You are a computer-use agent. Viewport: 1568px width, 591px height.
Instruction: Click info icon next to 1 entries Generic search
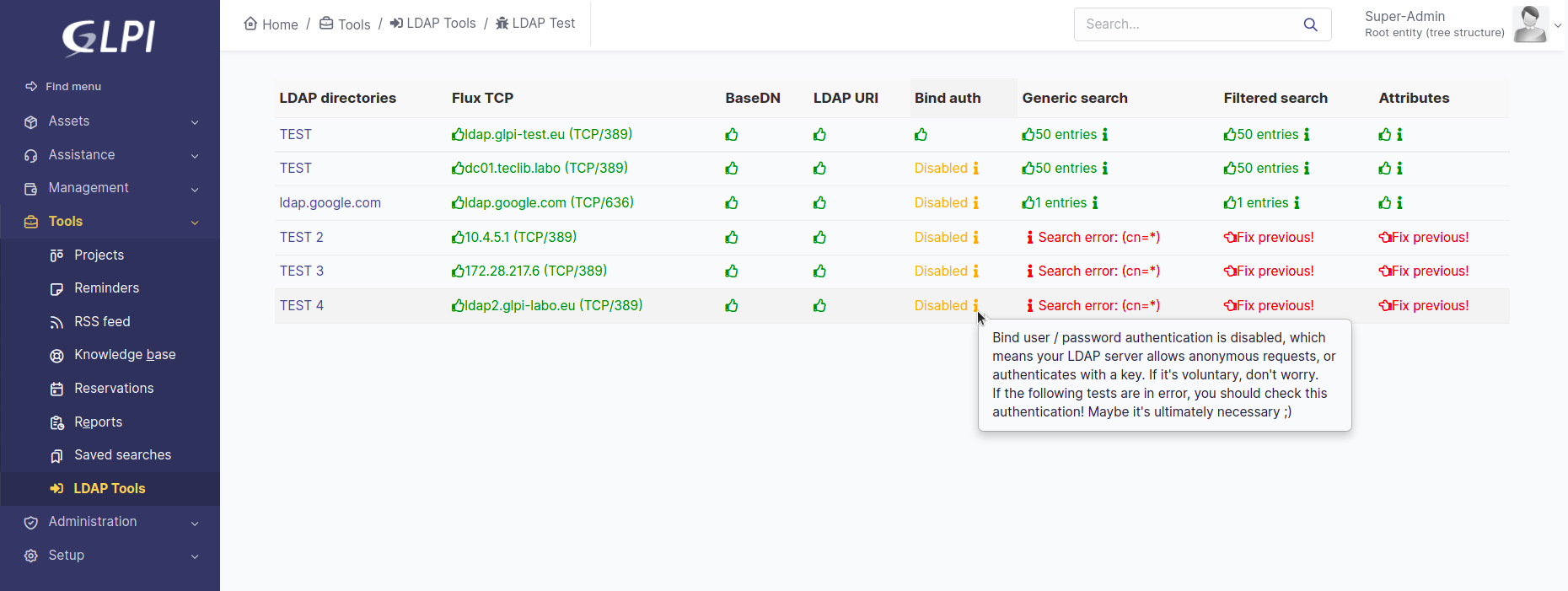(x=1095, y=203)
